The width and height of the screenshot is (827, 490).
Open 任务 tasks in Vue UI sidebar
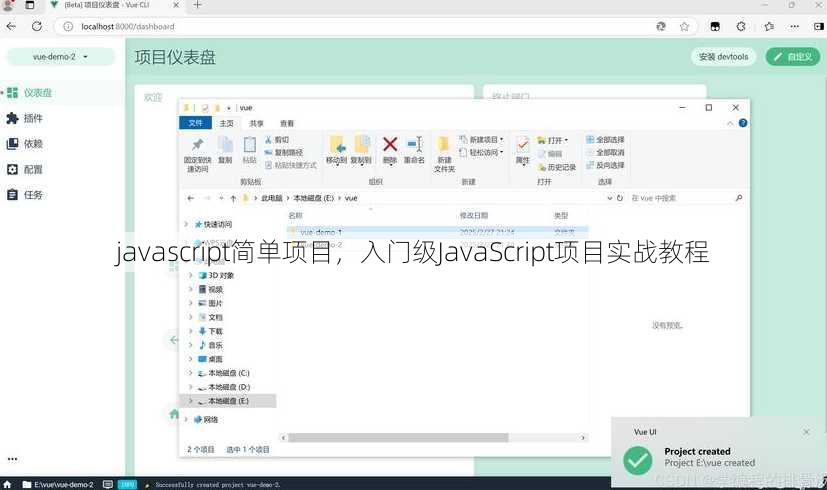pyautogui.click(x=62, y=195)
